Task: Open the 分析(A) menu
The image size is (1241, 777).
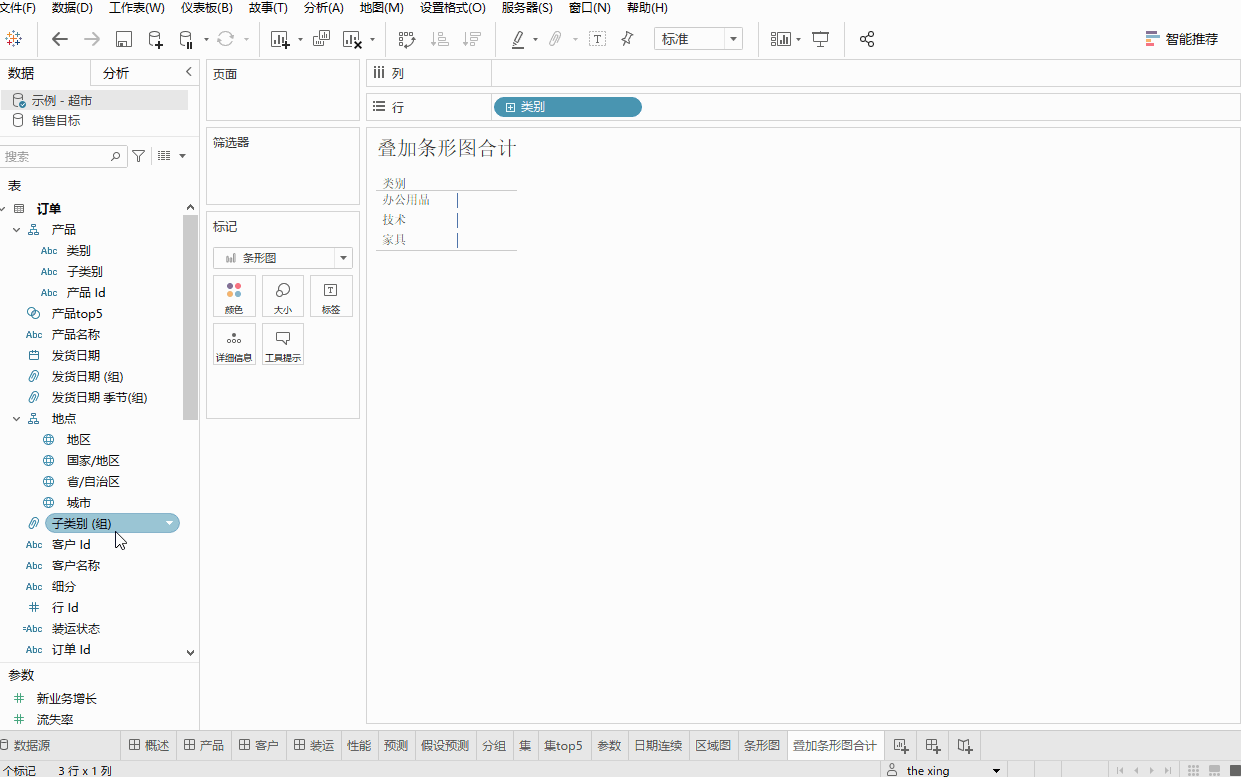Action: pyautogui.click(x=324, y=8)
